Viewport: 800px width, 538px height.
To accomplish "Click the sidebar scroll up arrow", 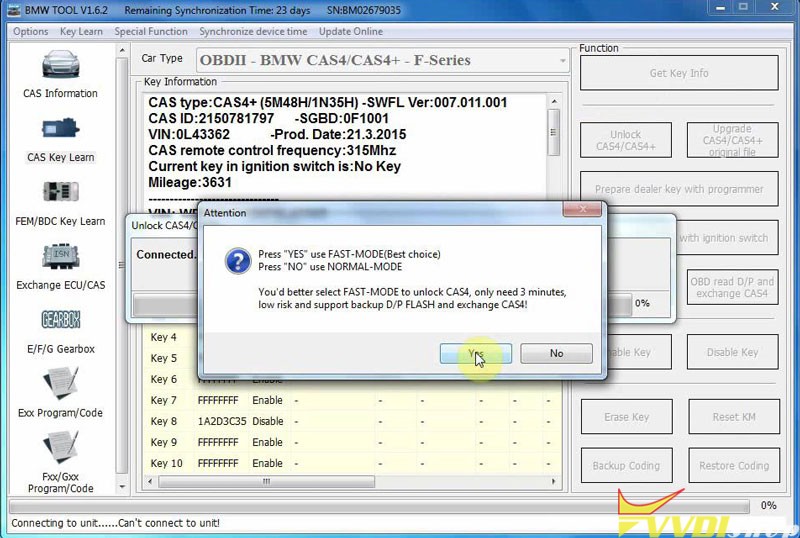I will pos(122,50).
